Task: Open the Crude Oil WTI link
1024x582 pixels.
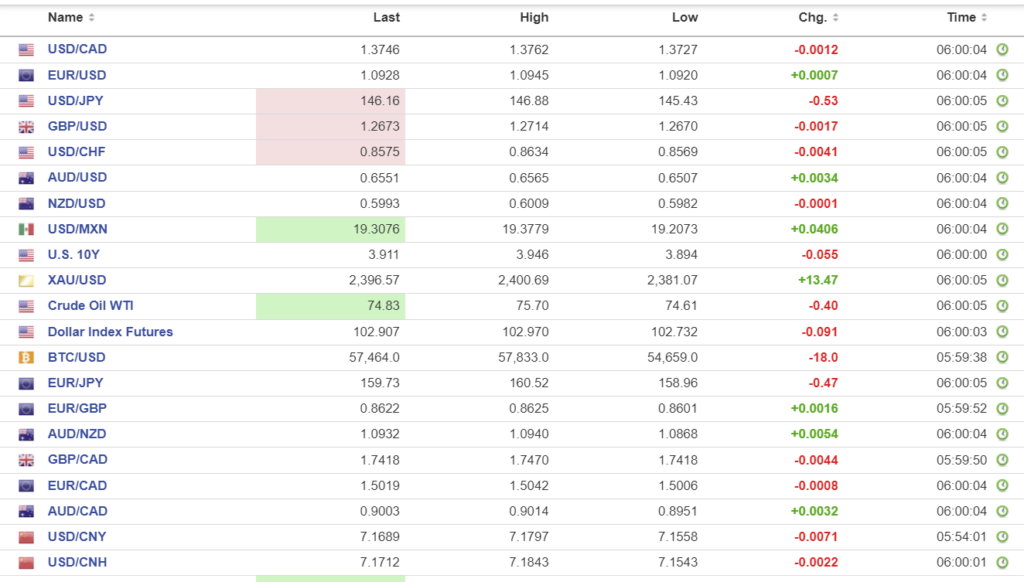Action: [x=90, y=306]
